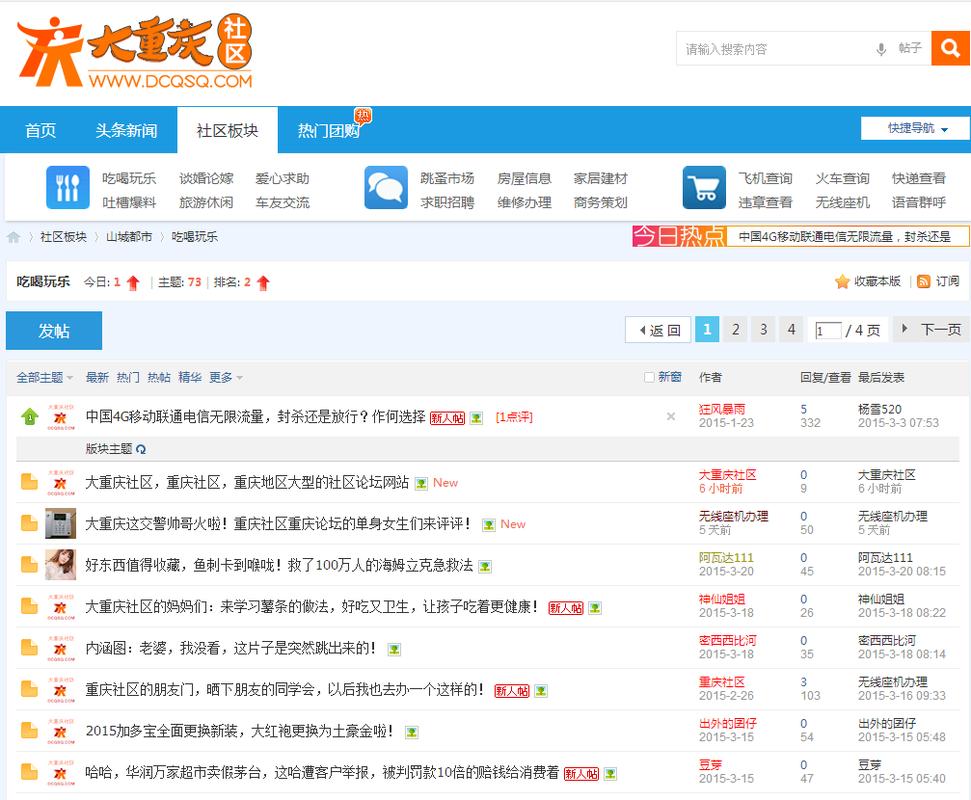This screenshot has width=971, height=800.
Task: Click folder icon of 大重庆社区，重庆社区 thread
Action: 29,482
